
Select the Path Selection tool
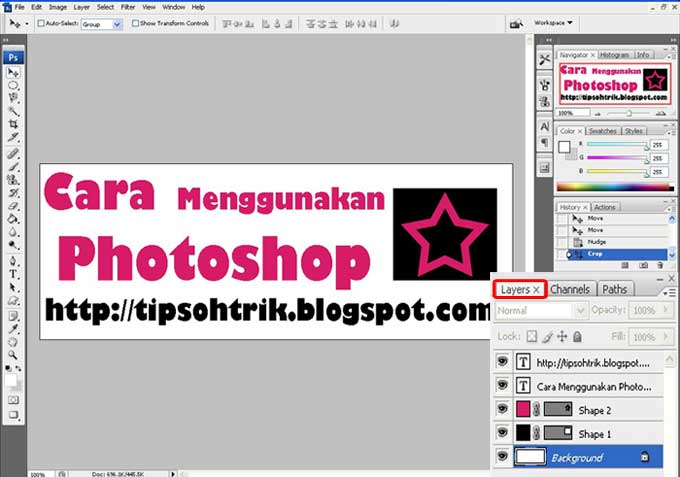tap(13, 287)
